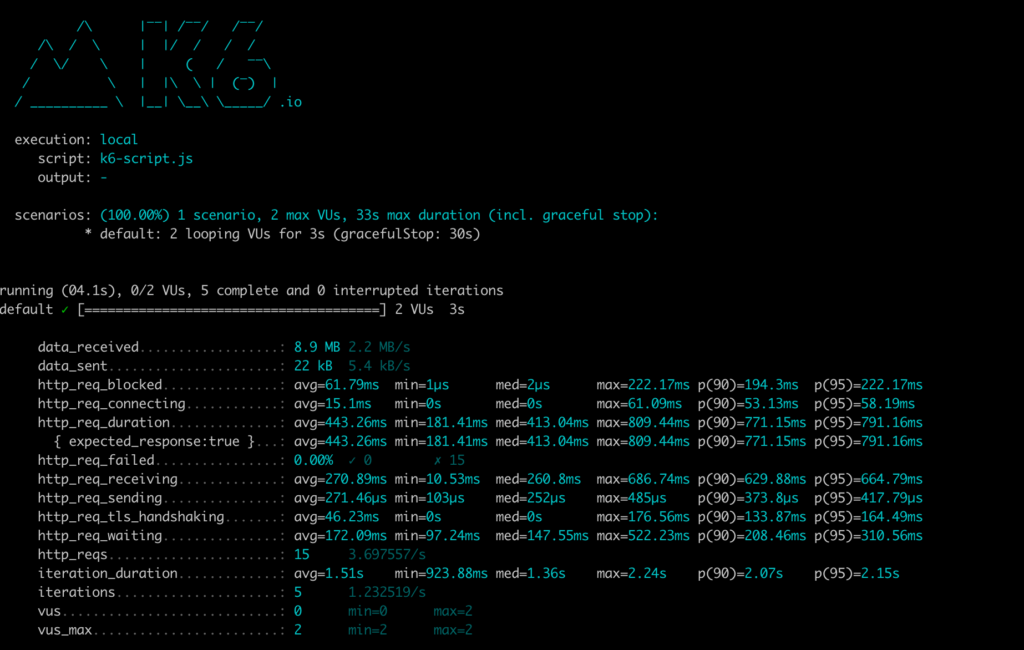Click http_req_connecting 'p(95)=58.19ms'
1024x650 pixels.
[x=864, y=404]
